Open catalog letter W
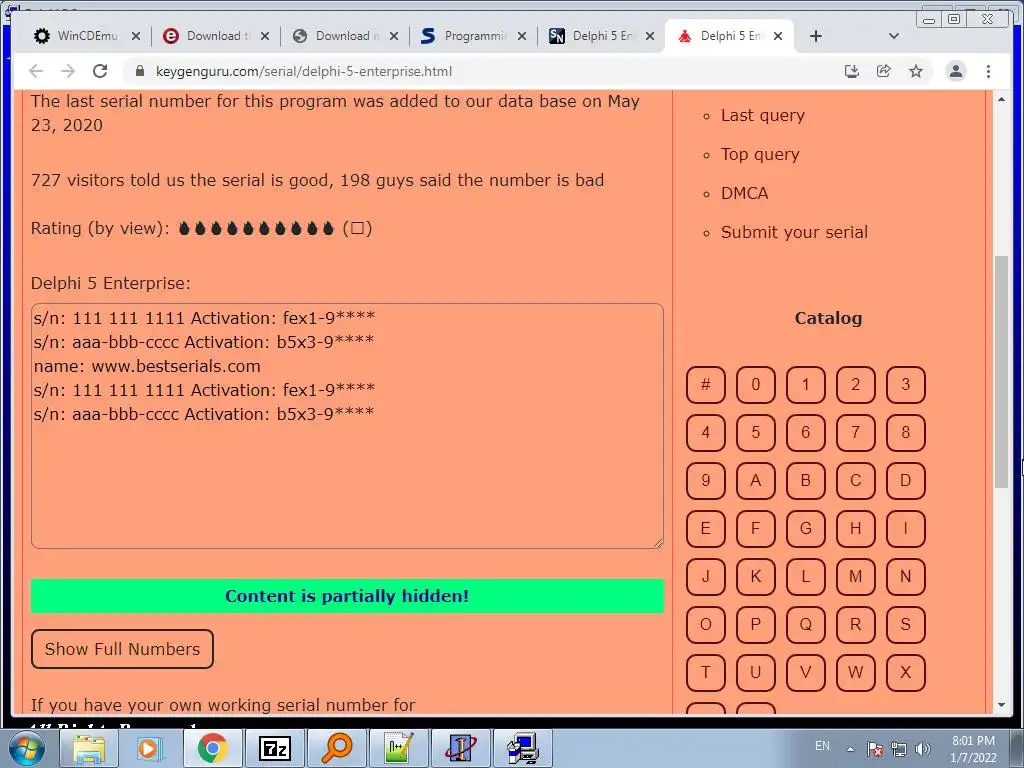The image size is (1024, 768). coord(856,673)
